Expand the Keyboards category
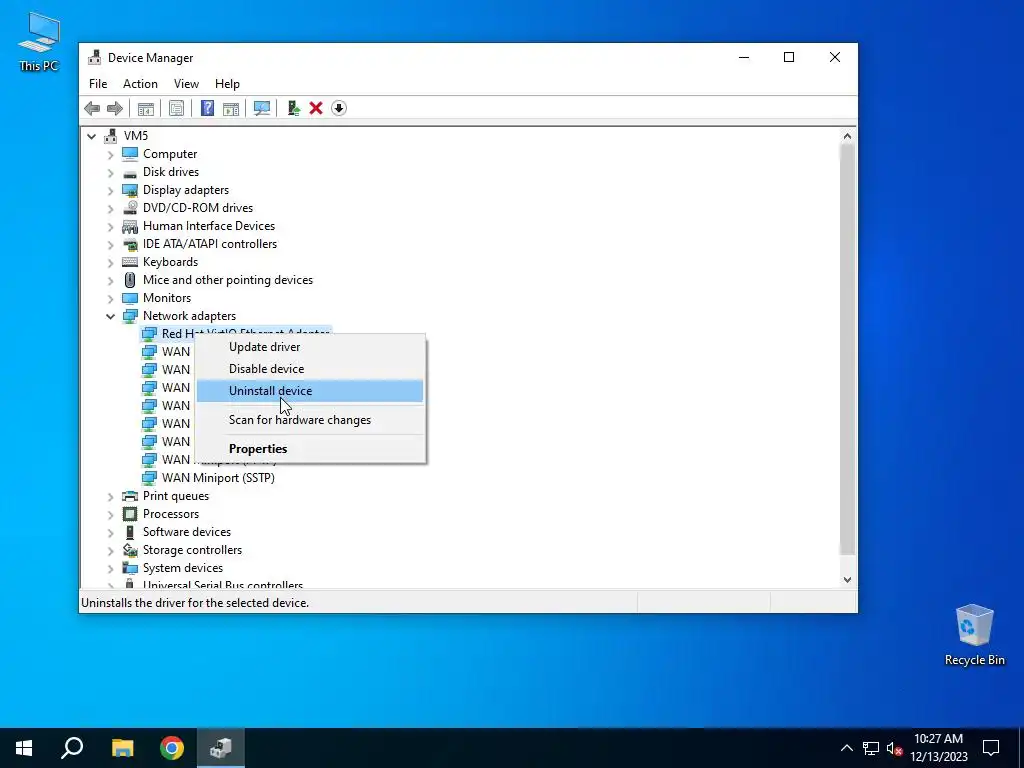The height and width of the screenshot is (768, 1024). (110, 262)
